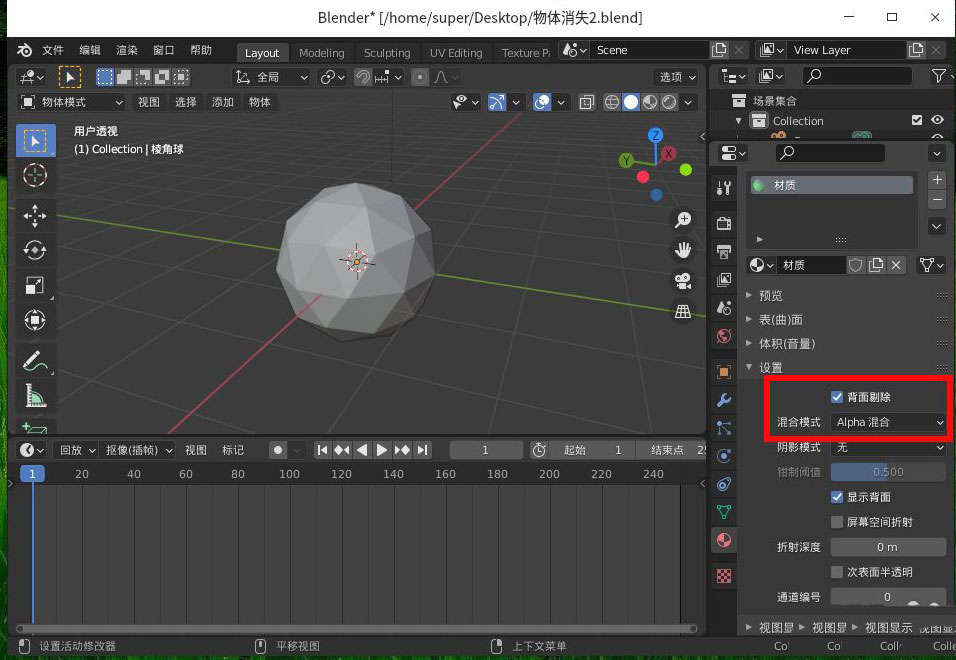Select the Box Select tool in the toolbar
Screen dimensions: 956x660
(x=35, y=141)
